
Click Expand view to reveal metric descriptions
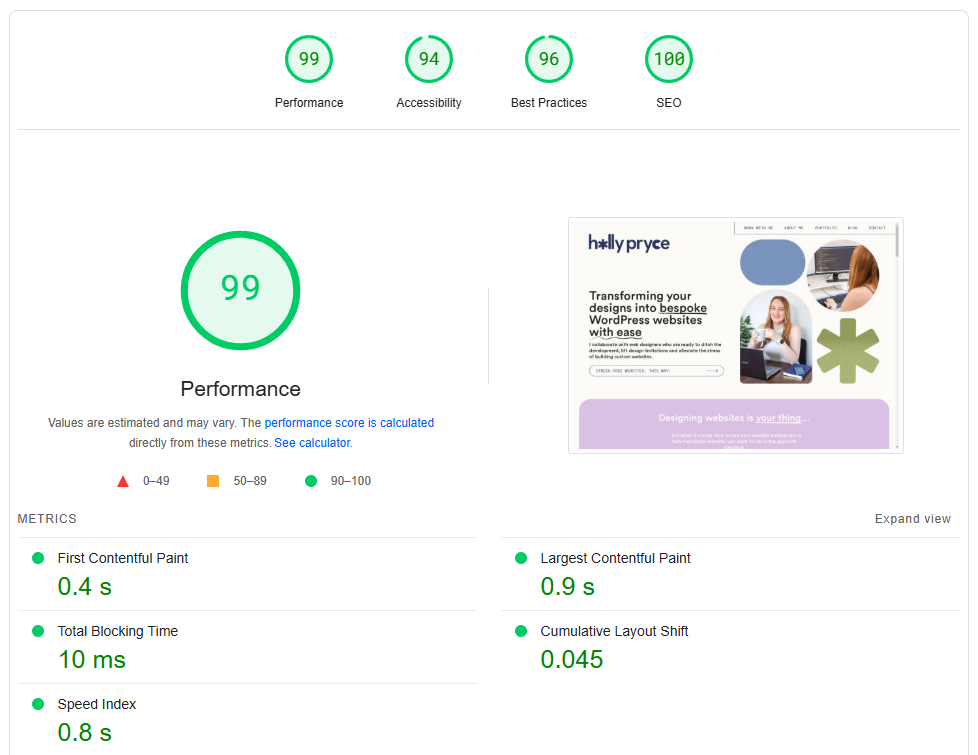pos(912,518)
